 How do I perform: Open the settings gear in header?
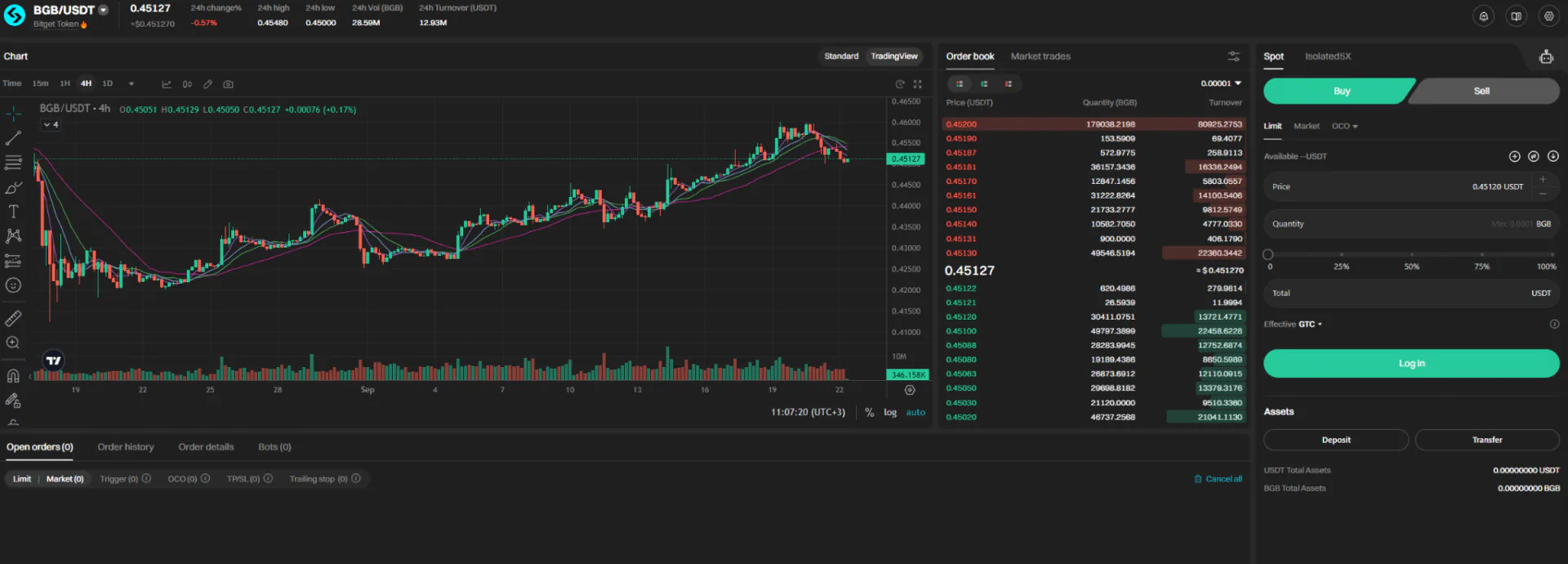[x=1548, y=16]
